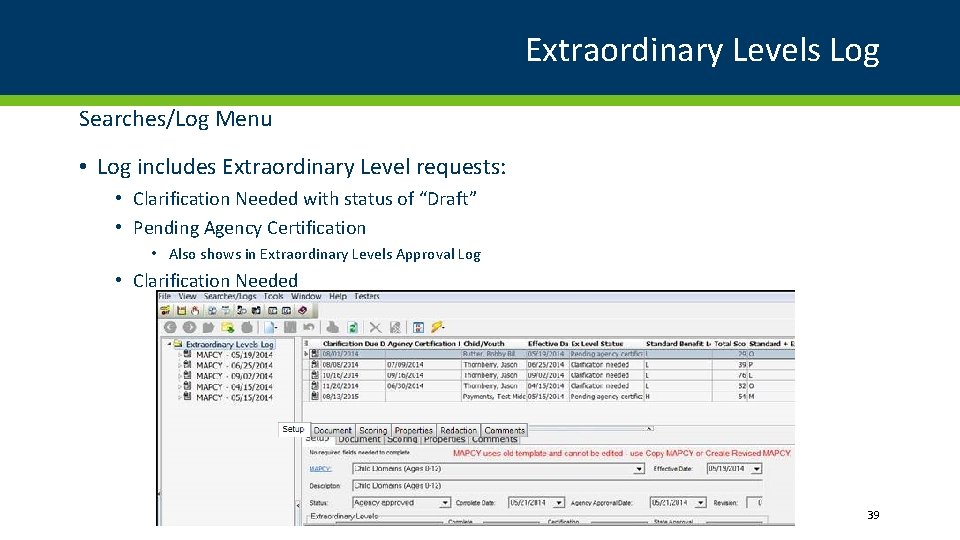Click cell "Rutter, Robby Bil"

point(493,354)
